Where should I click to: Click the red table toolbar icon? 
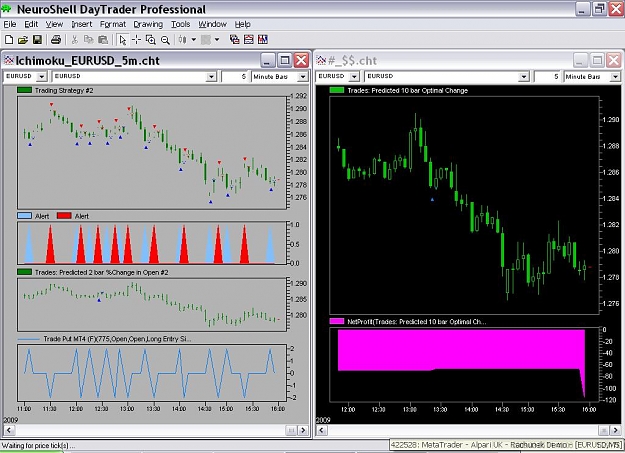click(x=249, y=39)
